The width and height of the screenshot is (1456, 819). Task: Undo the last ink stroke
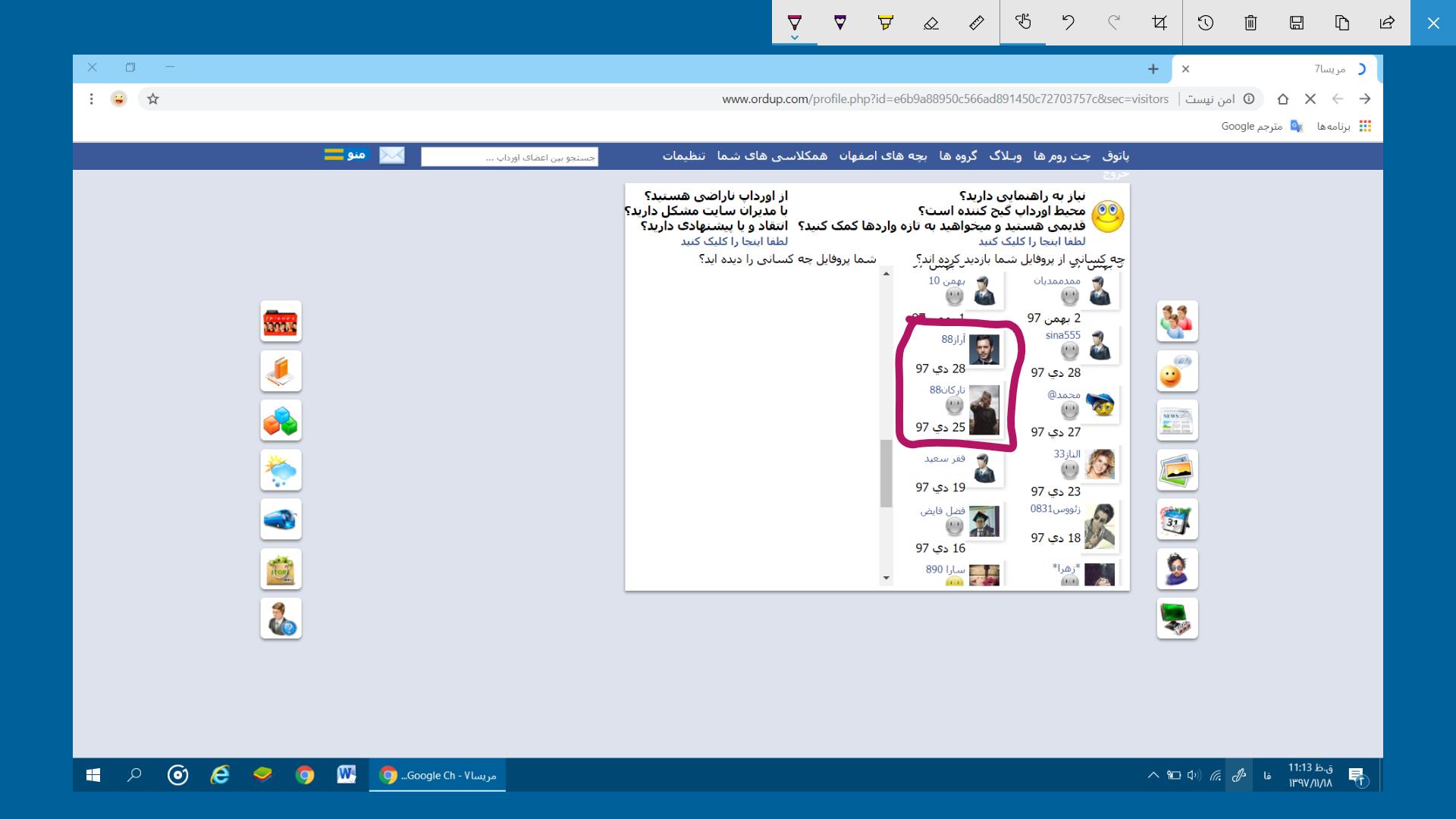pos(1068,23)
